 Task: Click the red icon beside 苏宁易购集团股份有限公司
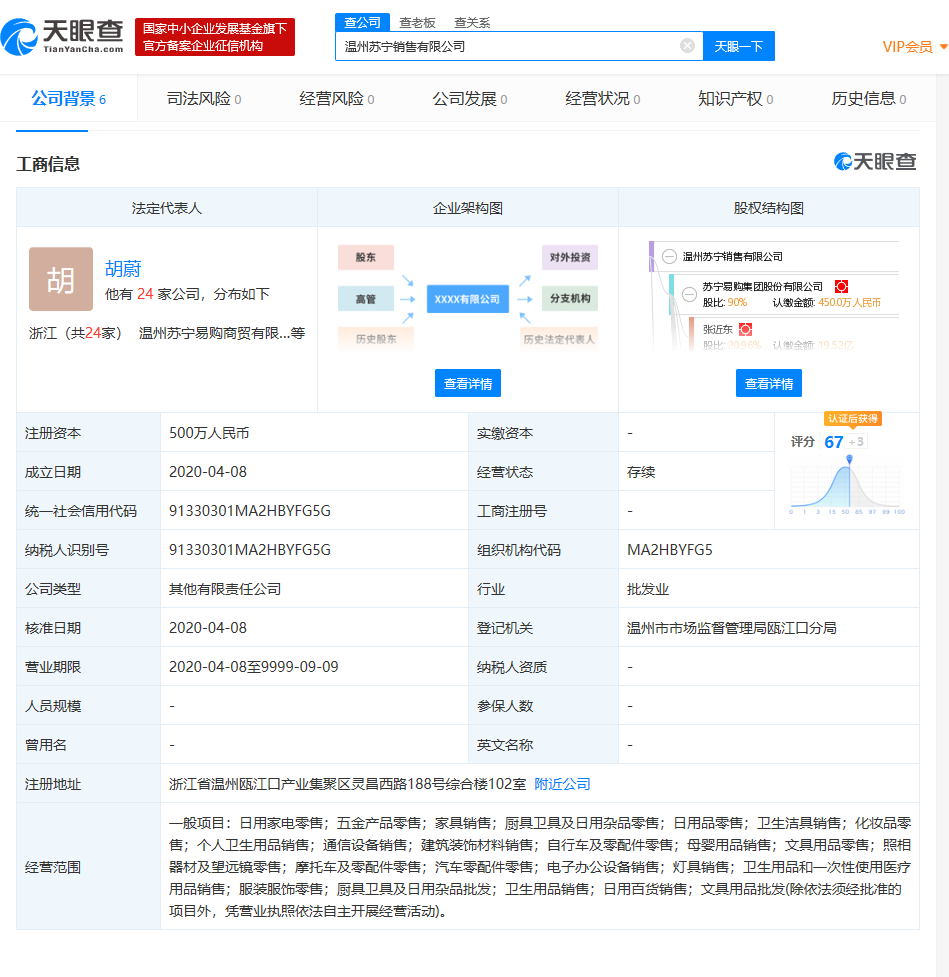841,287
